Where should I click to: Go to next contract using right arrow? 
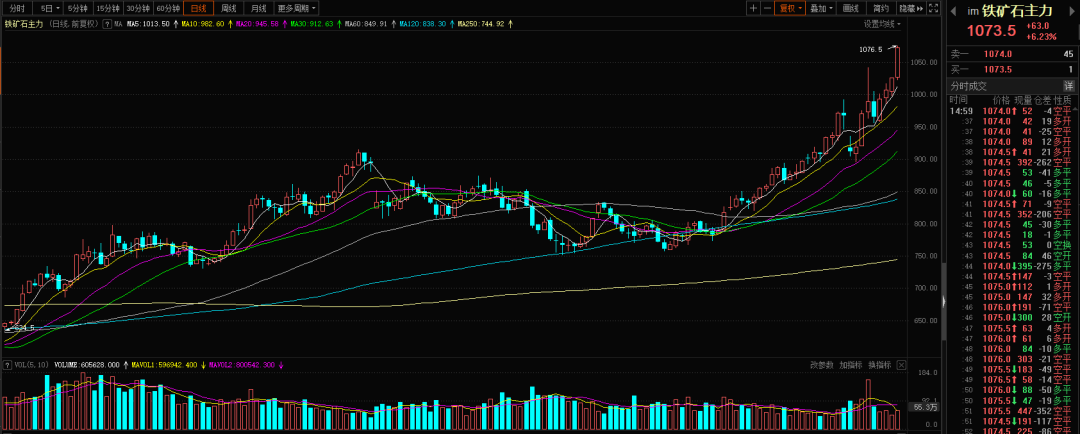1072,10
